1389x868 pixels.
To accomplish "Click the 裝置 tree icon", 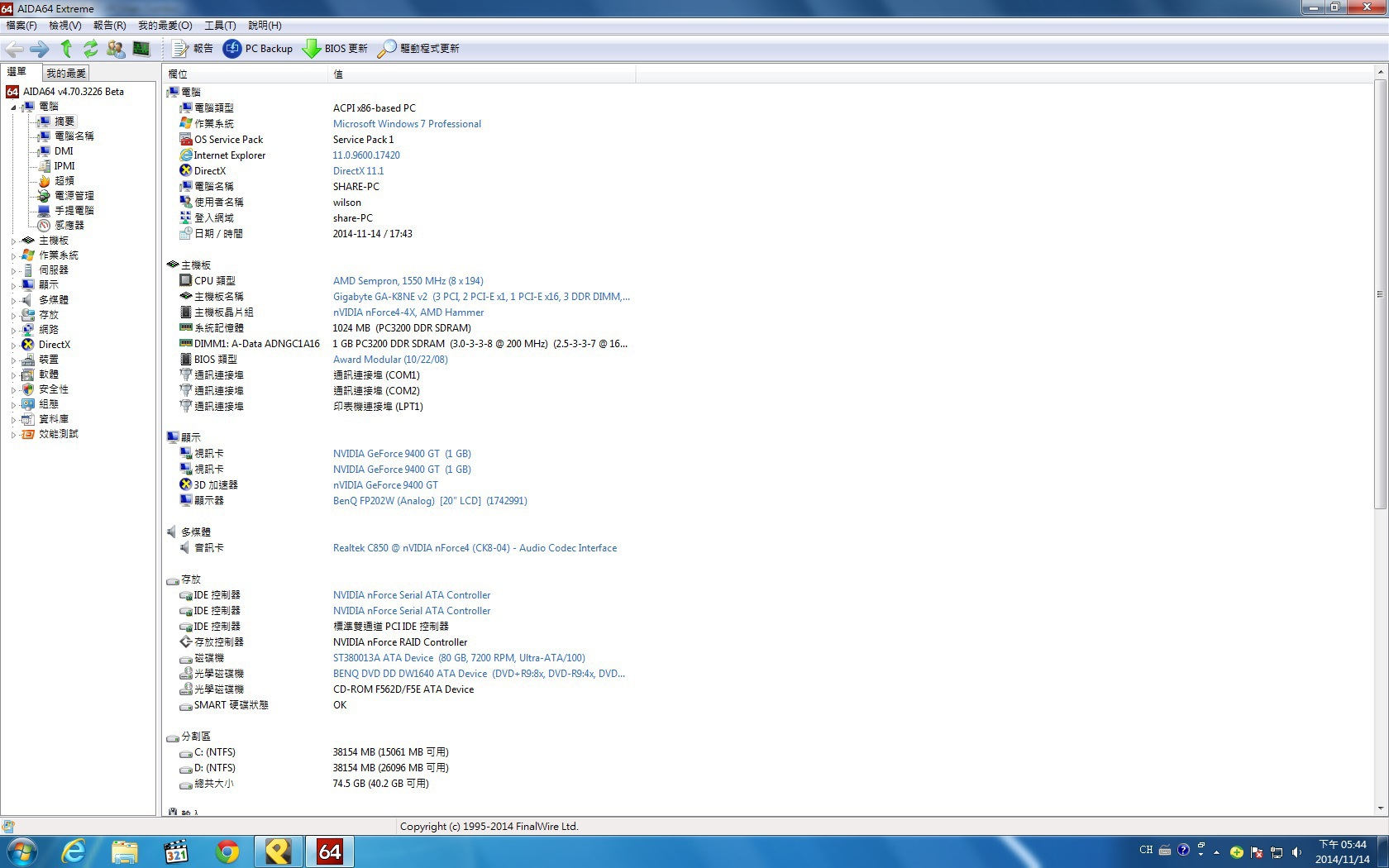I will (x=28, y=360).
